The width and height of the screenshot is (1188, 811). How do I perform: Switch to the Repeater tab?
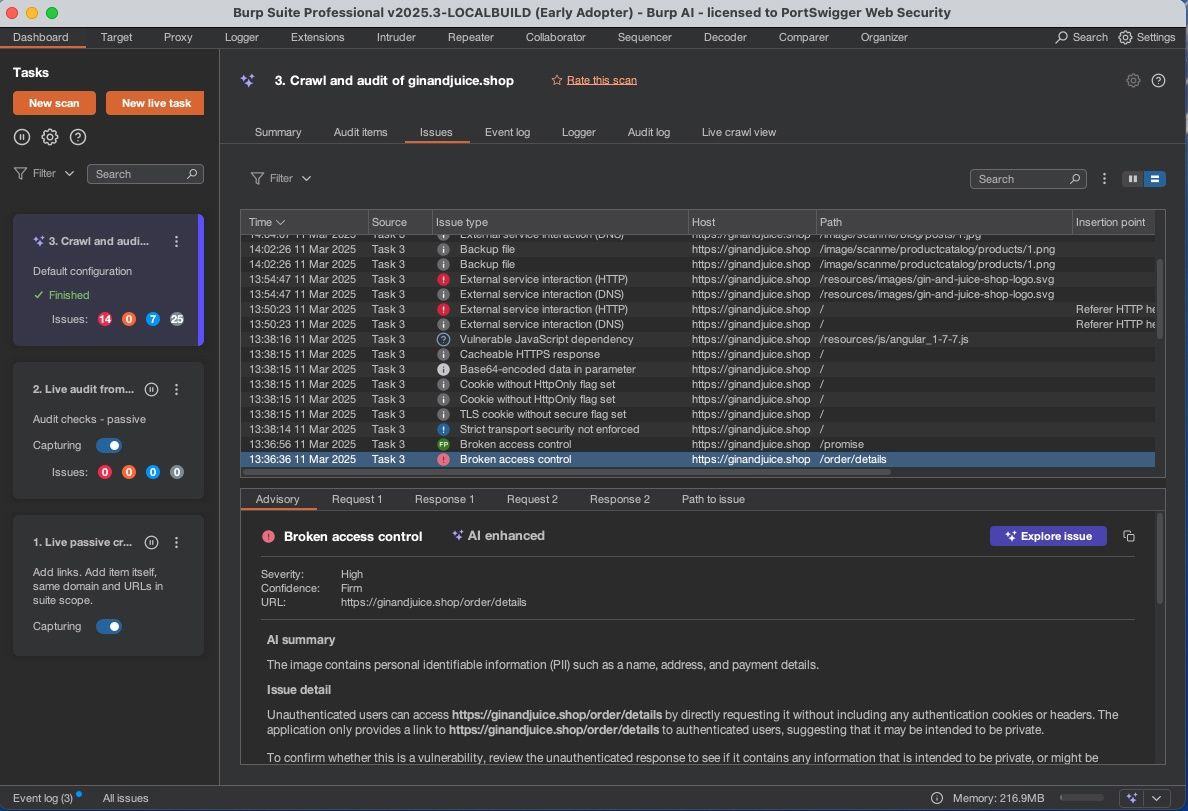point(470,37)
